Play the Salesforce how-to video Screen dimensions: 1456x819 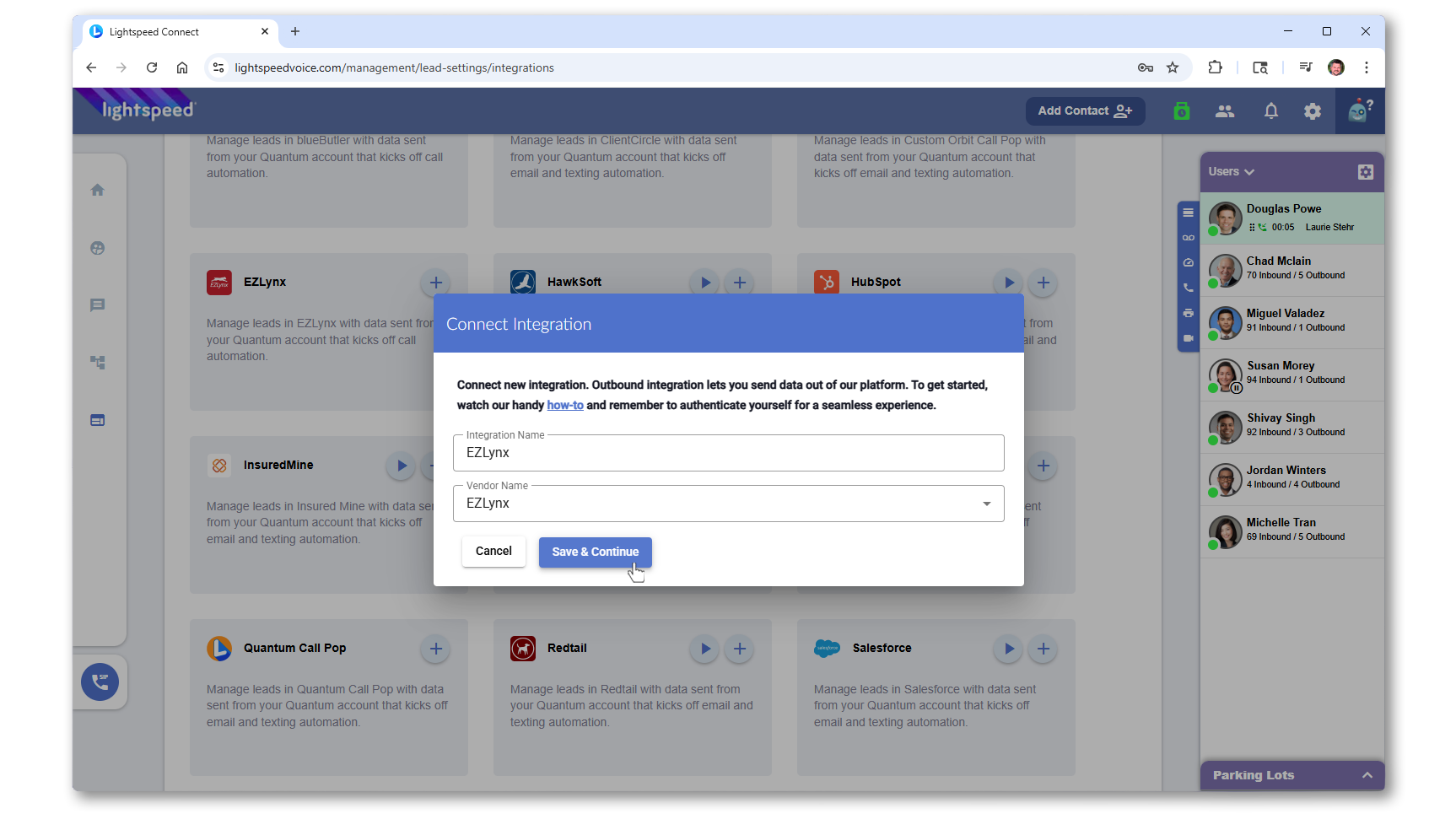click(1009, 649)
